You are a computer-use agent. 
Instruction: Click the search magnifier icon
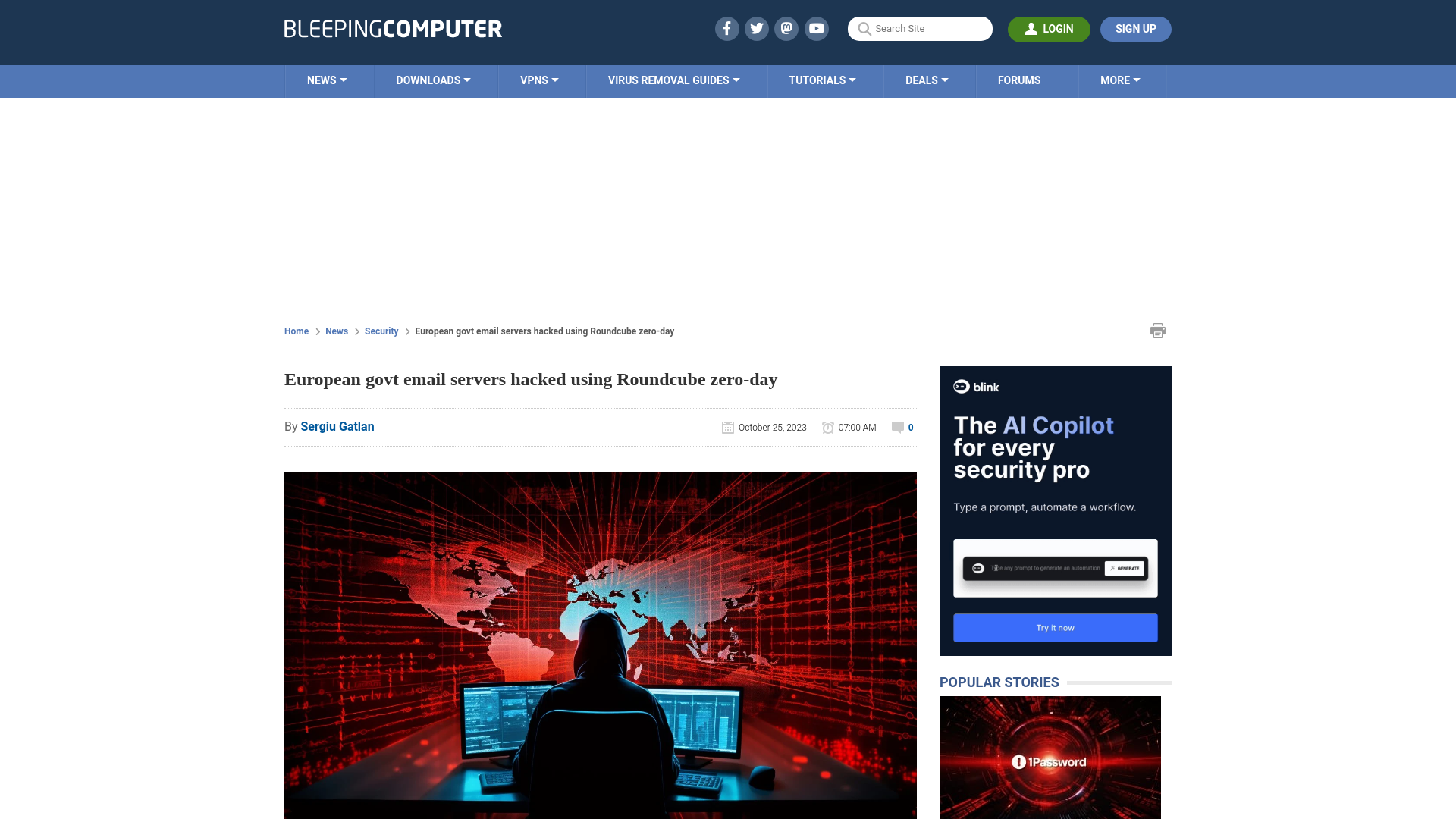864,29
